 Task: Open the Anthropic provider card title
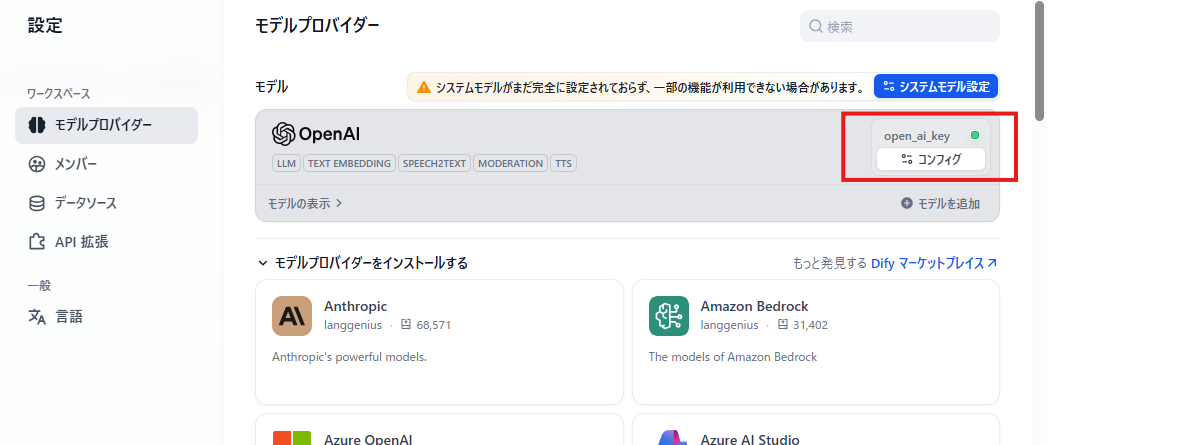(355, 306)
